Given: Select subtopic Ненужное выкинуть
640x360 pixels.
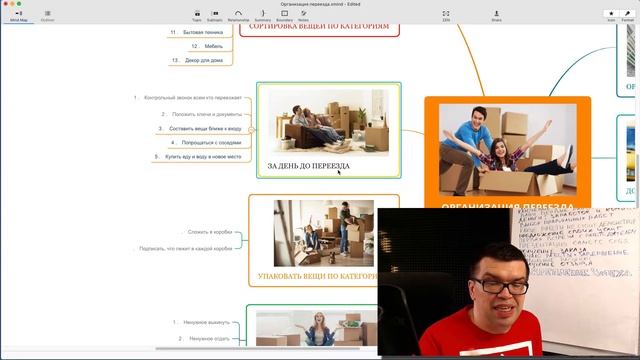Looking at the screenshot, I should [x=207, y=322].
